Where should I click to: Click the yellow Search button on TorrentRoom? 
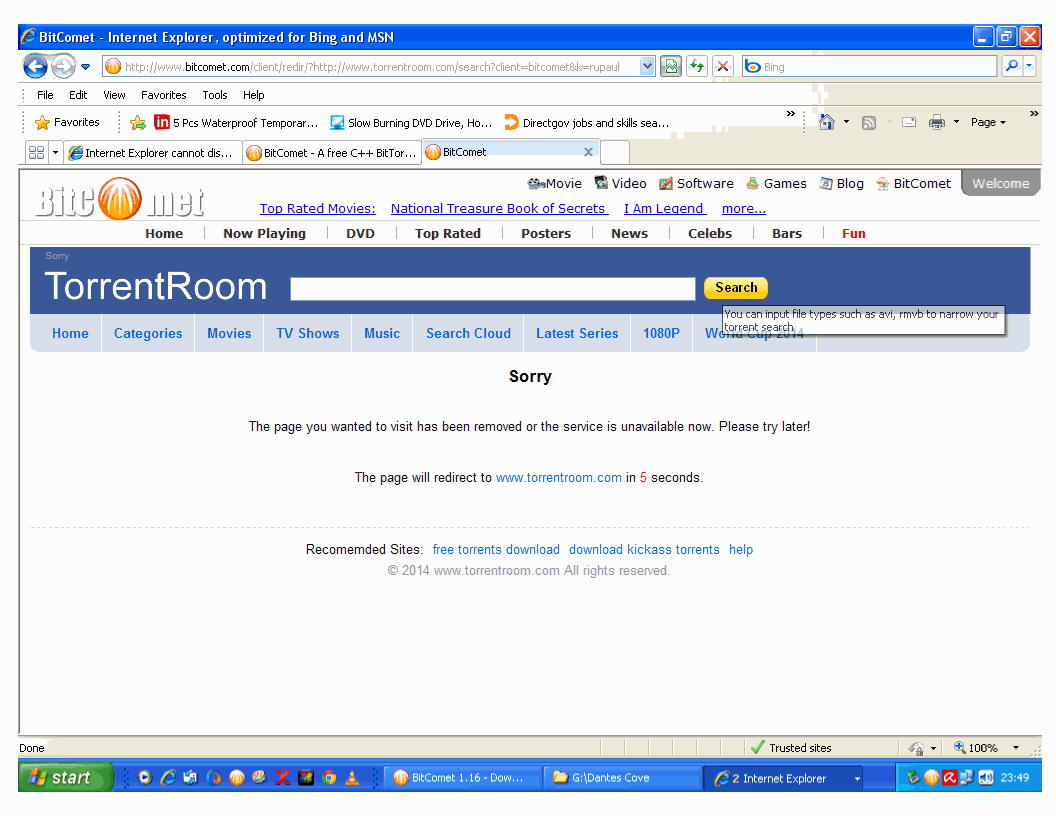(735, 288)
